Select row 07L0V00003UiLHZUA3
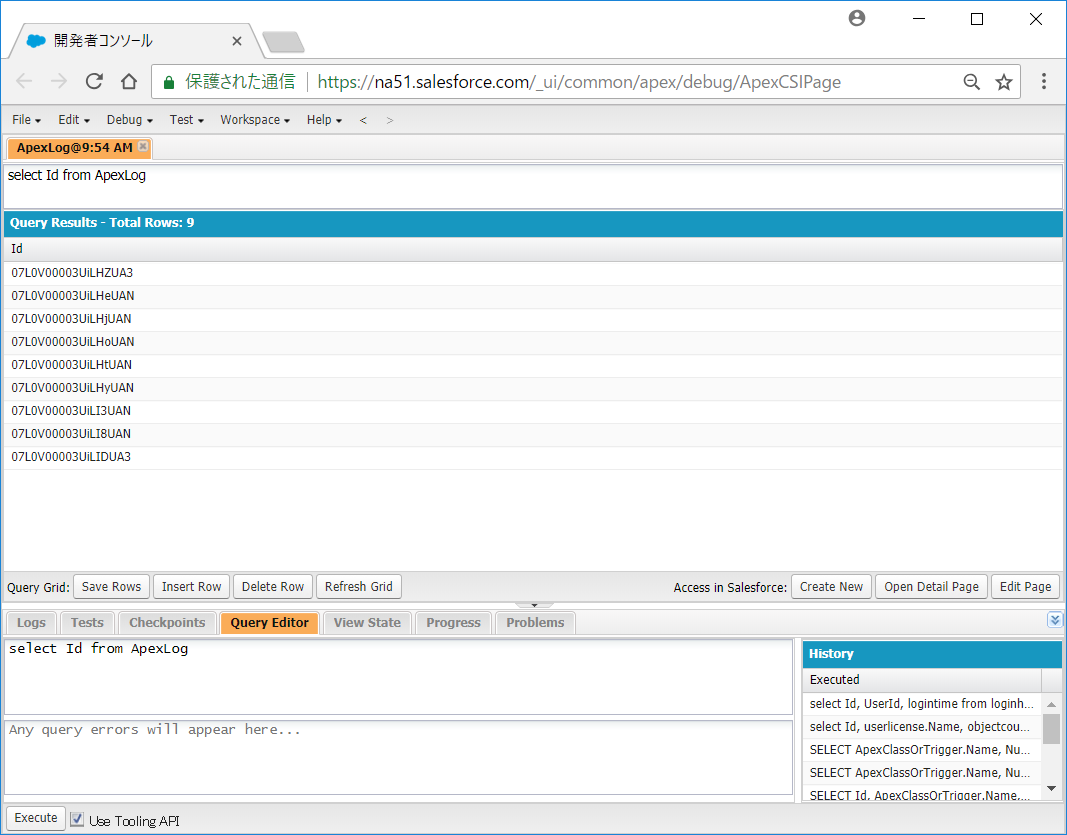 point(533,274)
